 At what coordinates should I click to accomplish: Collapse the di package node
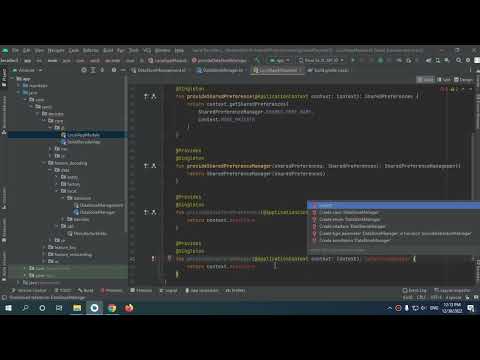click(x=51, y=128)
